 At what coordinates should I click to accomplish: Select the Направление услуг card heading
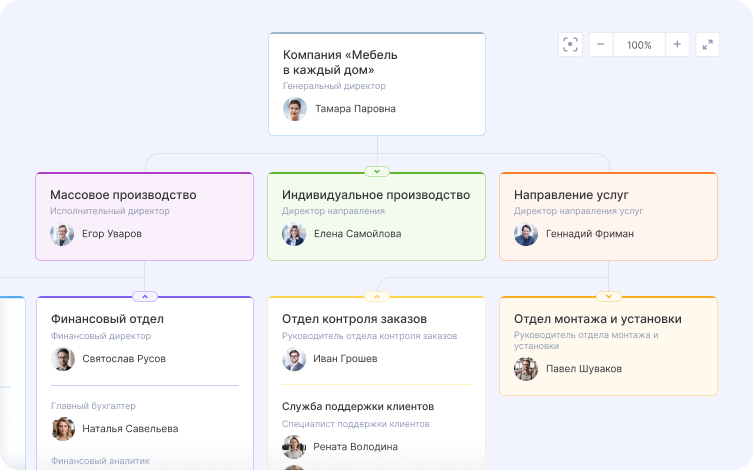point(571,195)
